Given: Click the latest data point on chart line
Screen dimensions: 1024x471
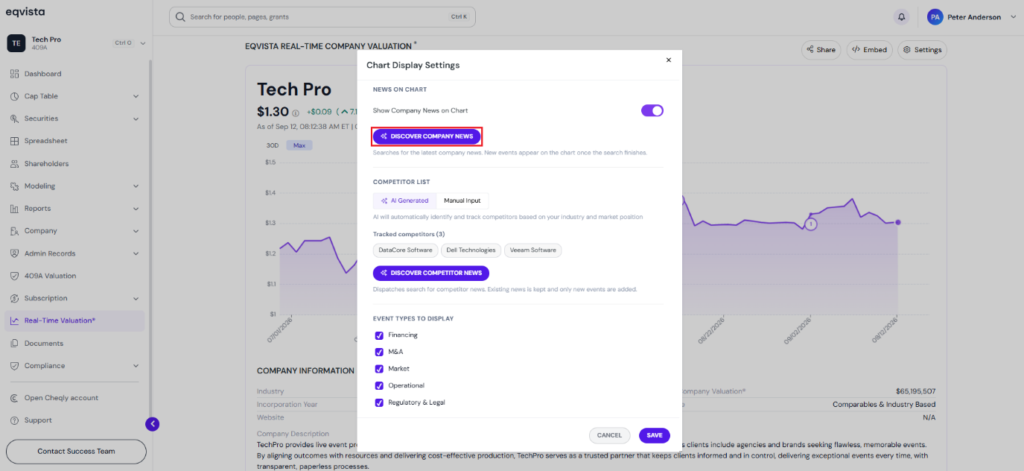Looking at the screenshot, I should pyautogui.click(x=898, y=223).
